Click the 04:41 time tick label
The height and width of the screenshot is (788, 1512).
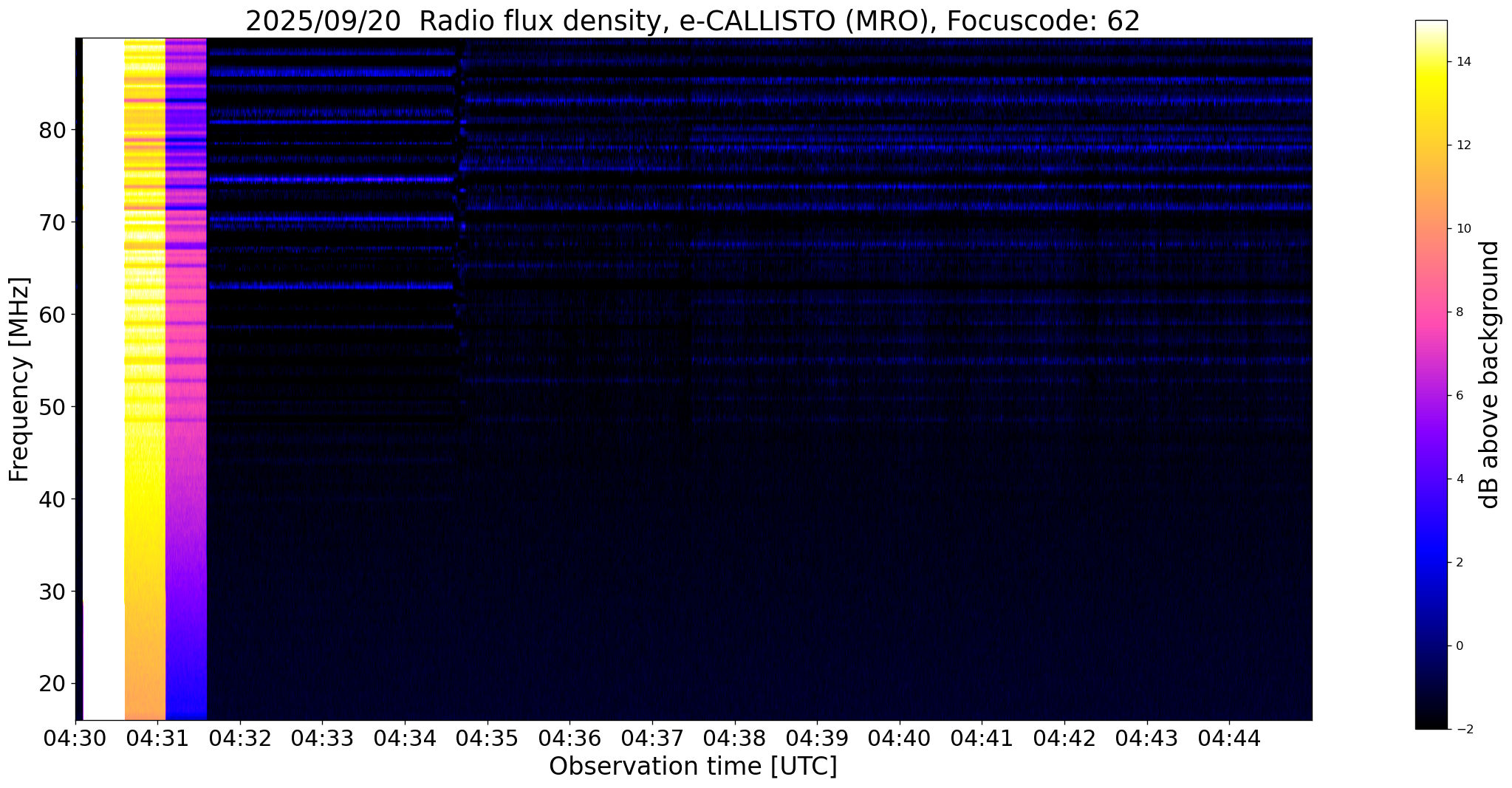pyautogui.click(x=982, y=738)
